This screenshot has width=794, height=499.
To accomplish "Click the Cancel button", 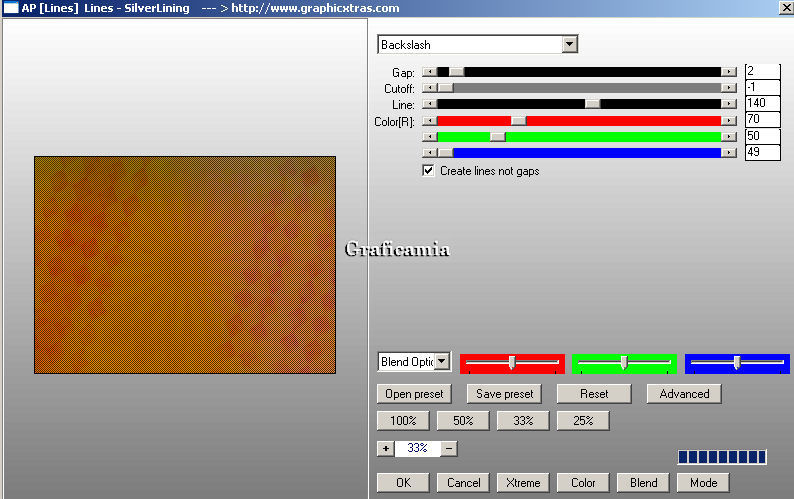I will (x=463, y=483).
